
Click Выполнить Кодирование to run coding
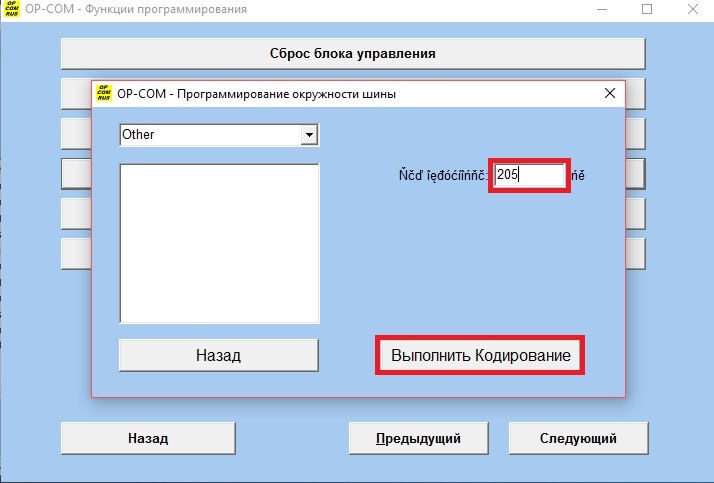point(480,355)
